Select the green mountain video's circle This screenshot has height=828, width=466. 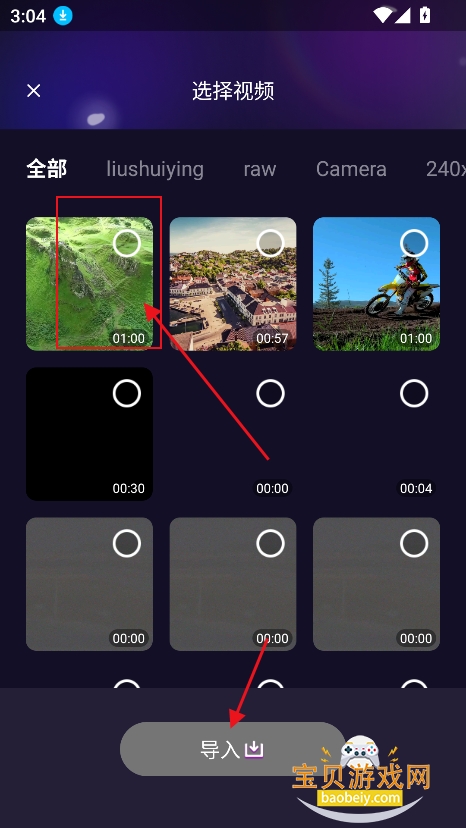[127, 243]
